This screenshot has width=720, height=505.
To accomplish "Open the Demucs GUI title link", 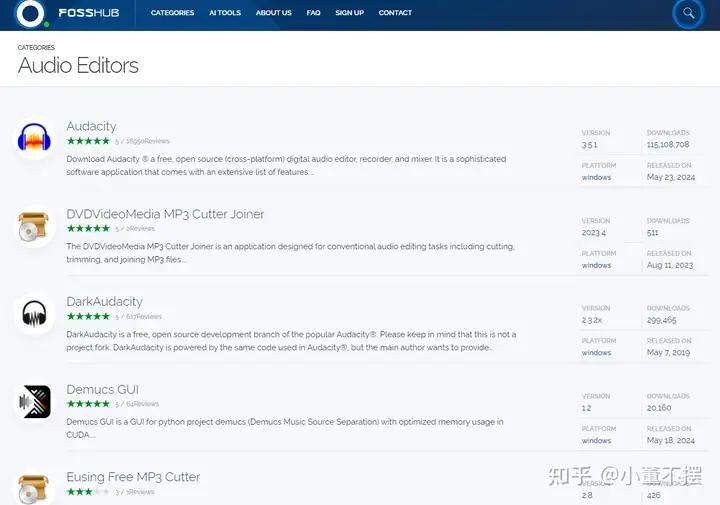I will (102, 389).
